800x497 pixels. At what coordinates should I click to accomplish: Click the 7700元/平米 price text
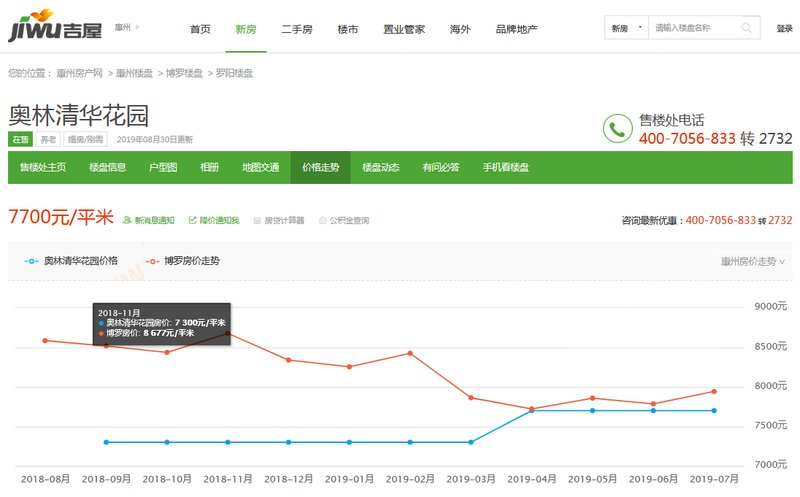pos(61,217)
